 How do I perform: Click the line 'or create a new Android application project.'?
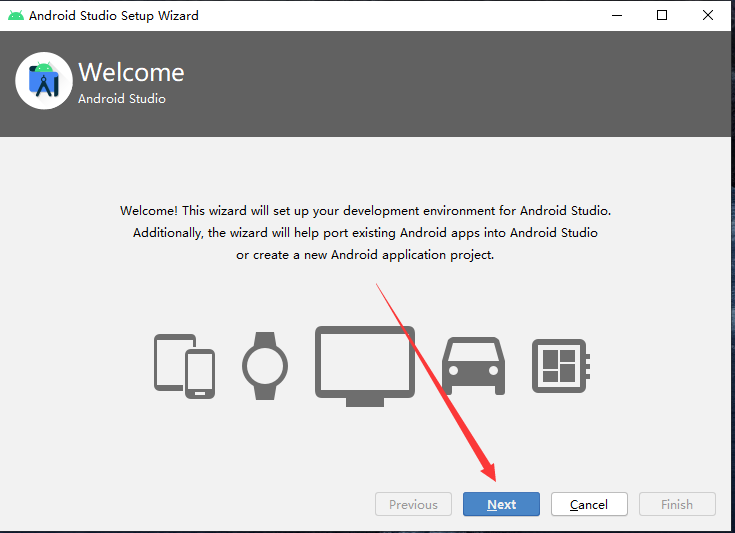365,255
